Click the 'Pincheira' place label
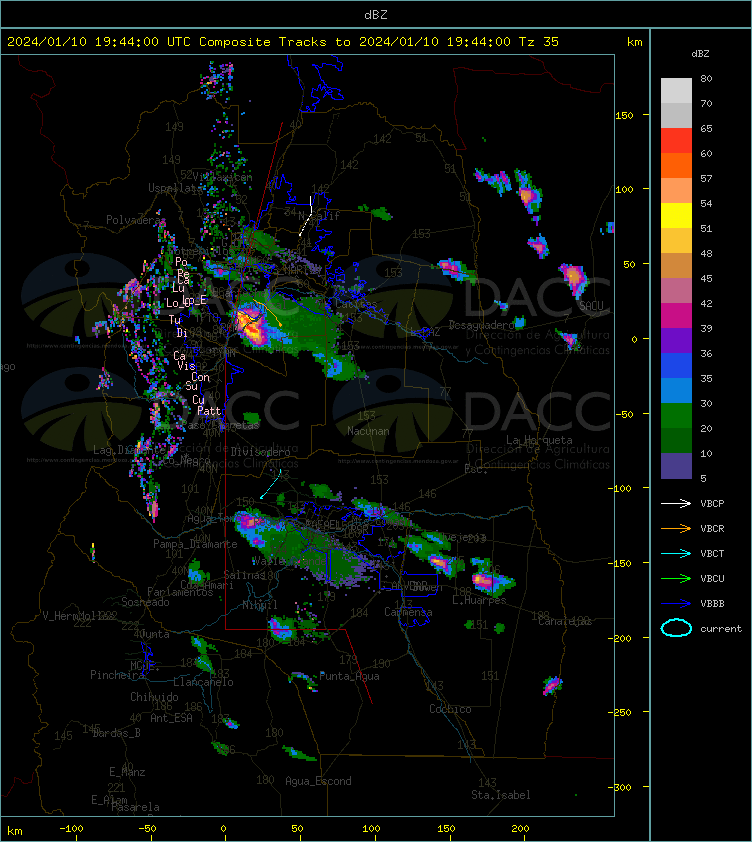 coord(117,675)
